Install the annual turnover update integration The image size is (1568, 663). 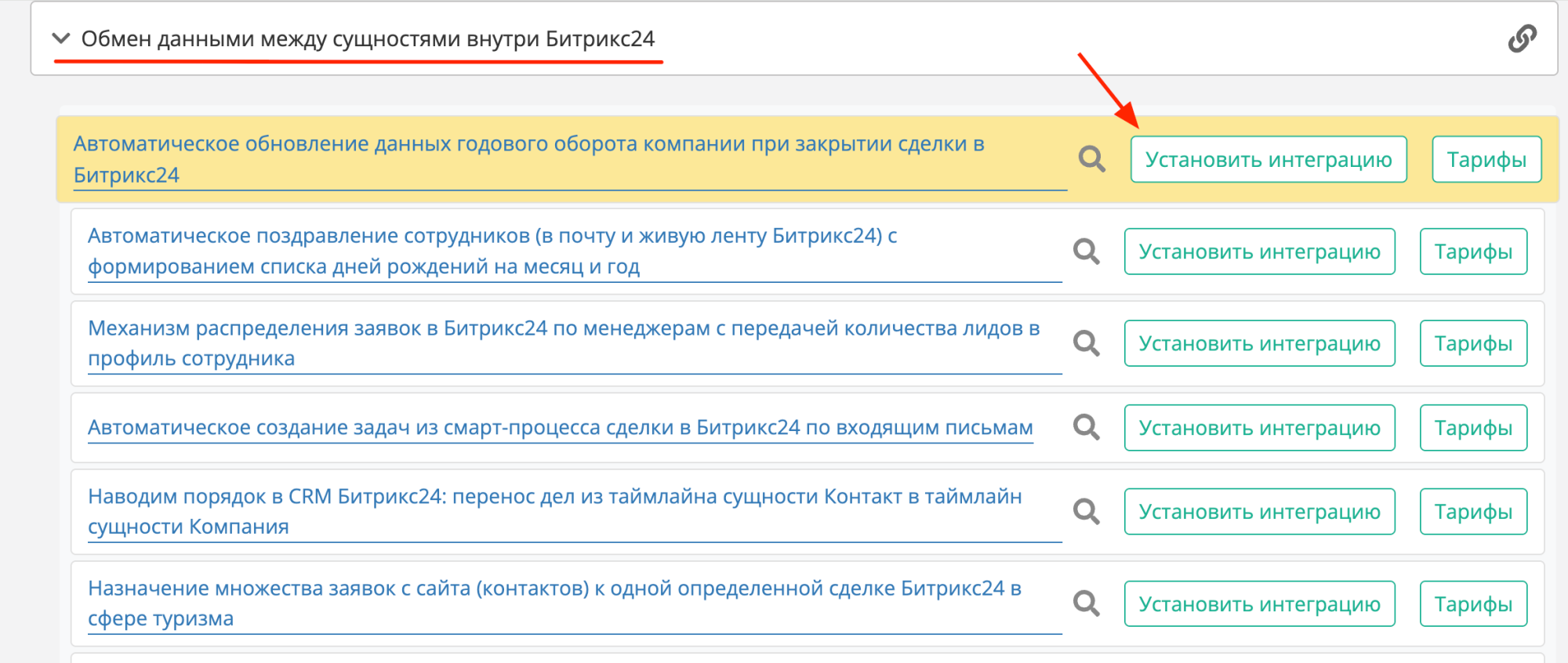click(x=1268, y=159)
